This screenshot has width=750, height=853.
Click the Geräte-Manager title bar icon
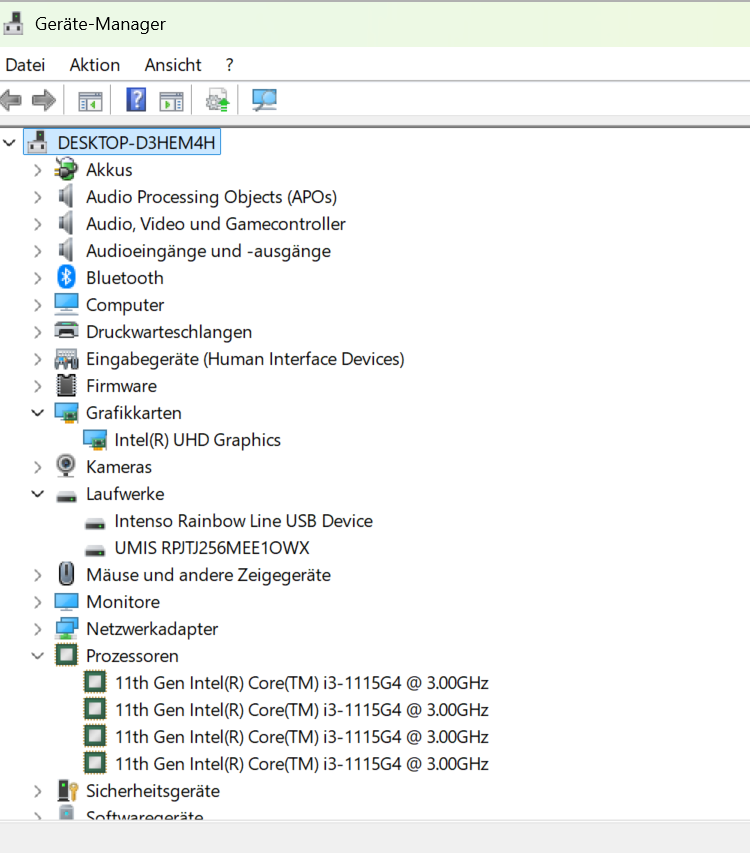13,23
